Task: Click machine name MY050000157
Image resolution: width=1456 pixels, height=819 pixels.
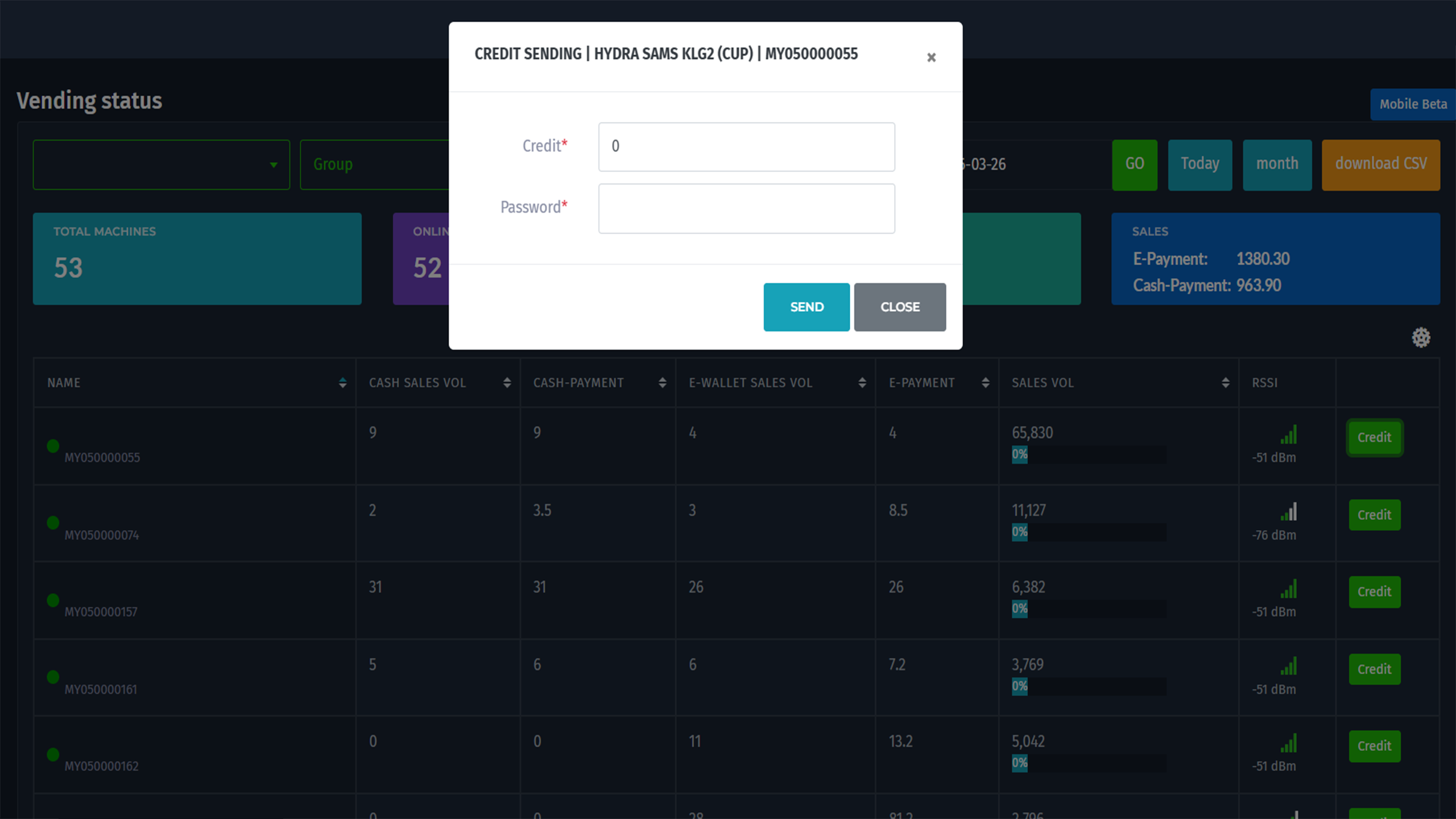Action: coord(101,612)
